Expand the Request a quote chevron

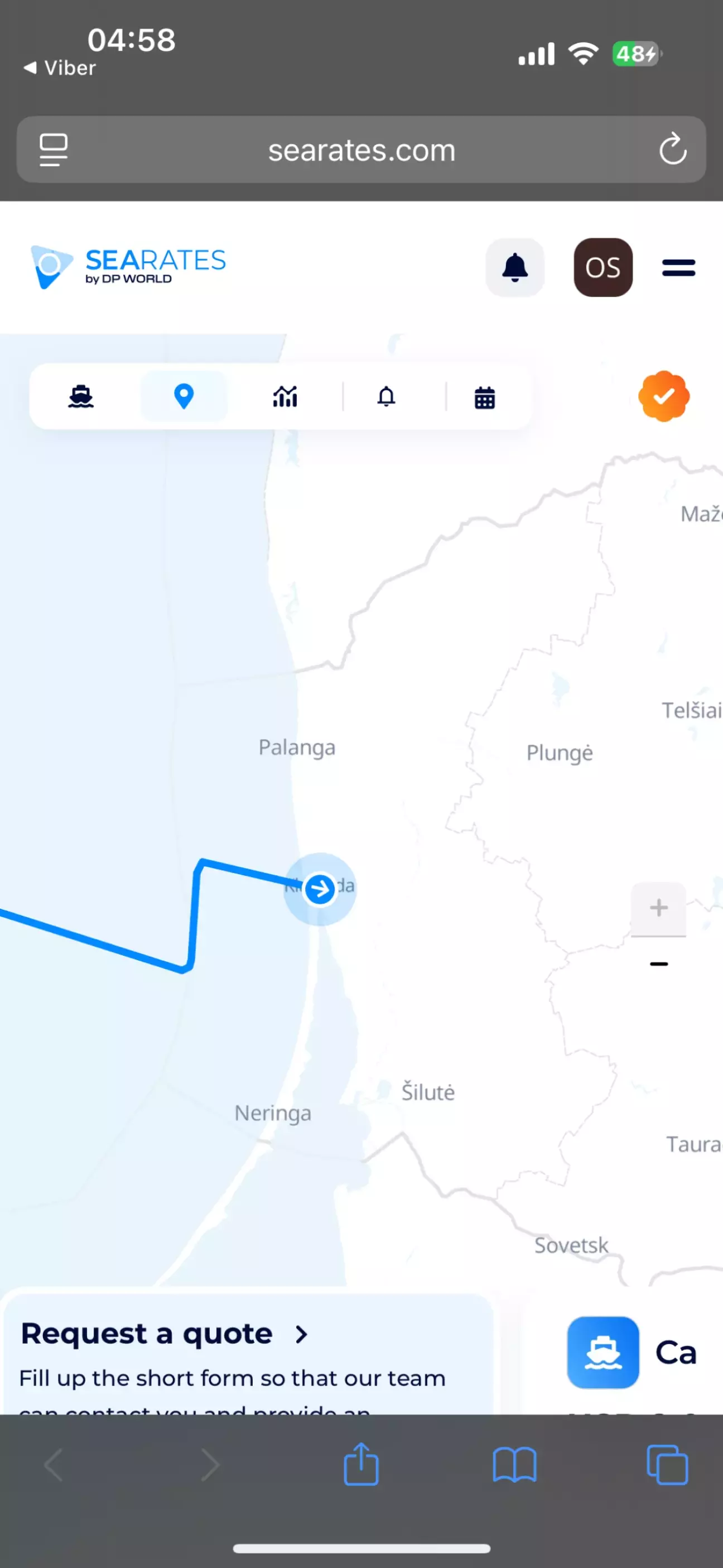pos(301,1334)
